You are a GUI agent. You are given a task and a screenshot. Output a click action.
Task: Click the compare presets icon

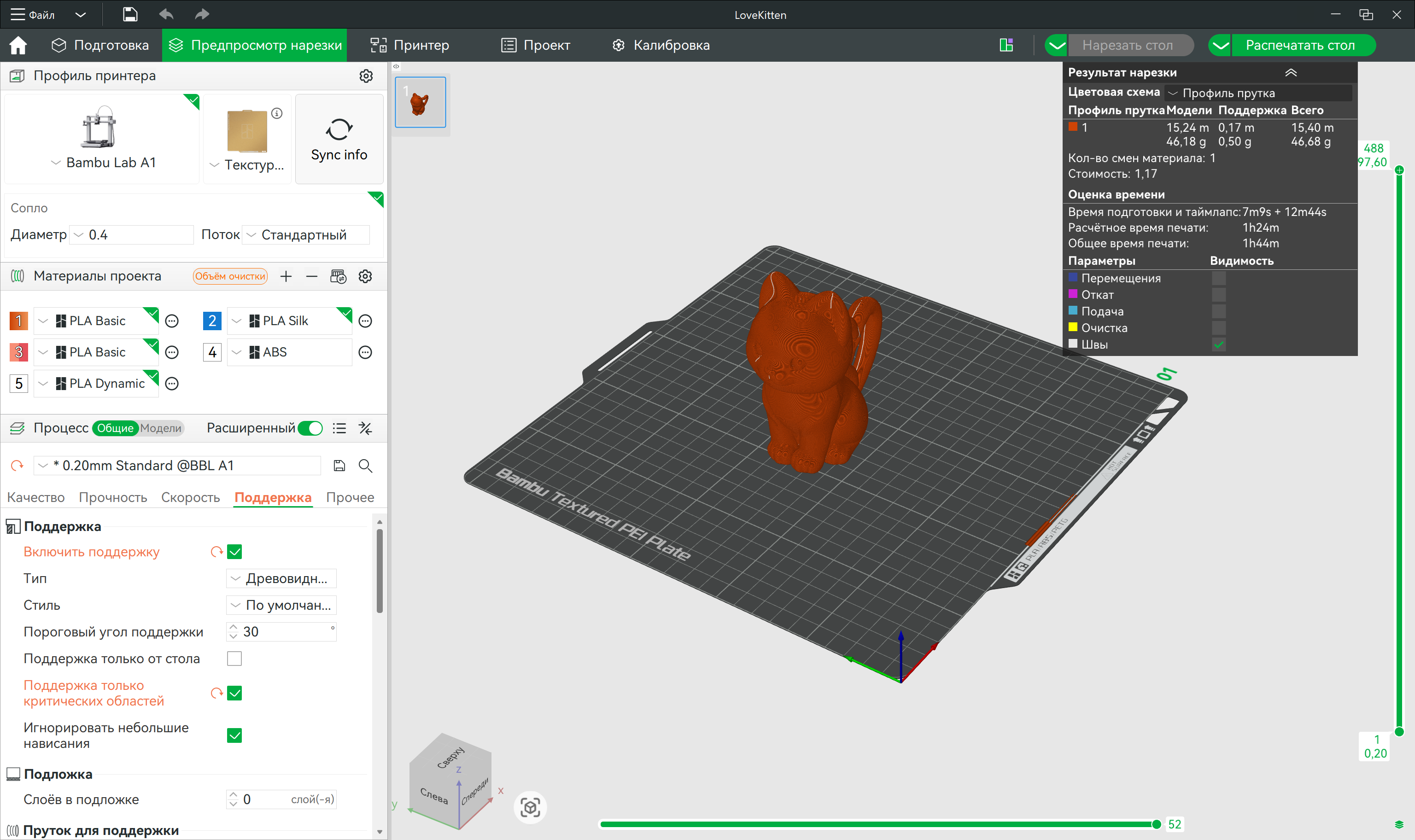tap(365, 428)
